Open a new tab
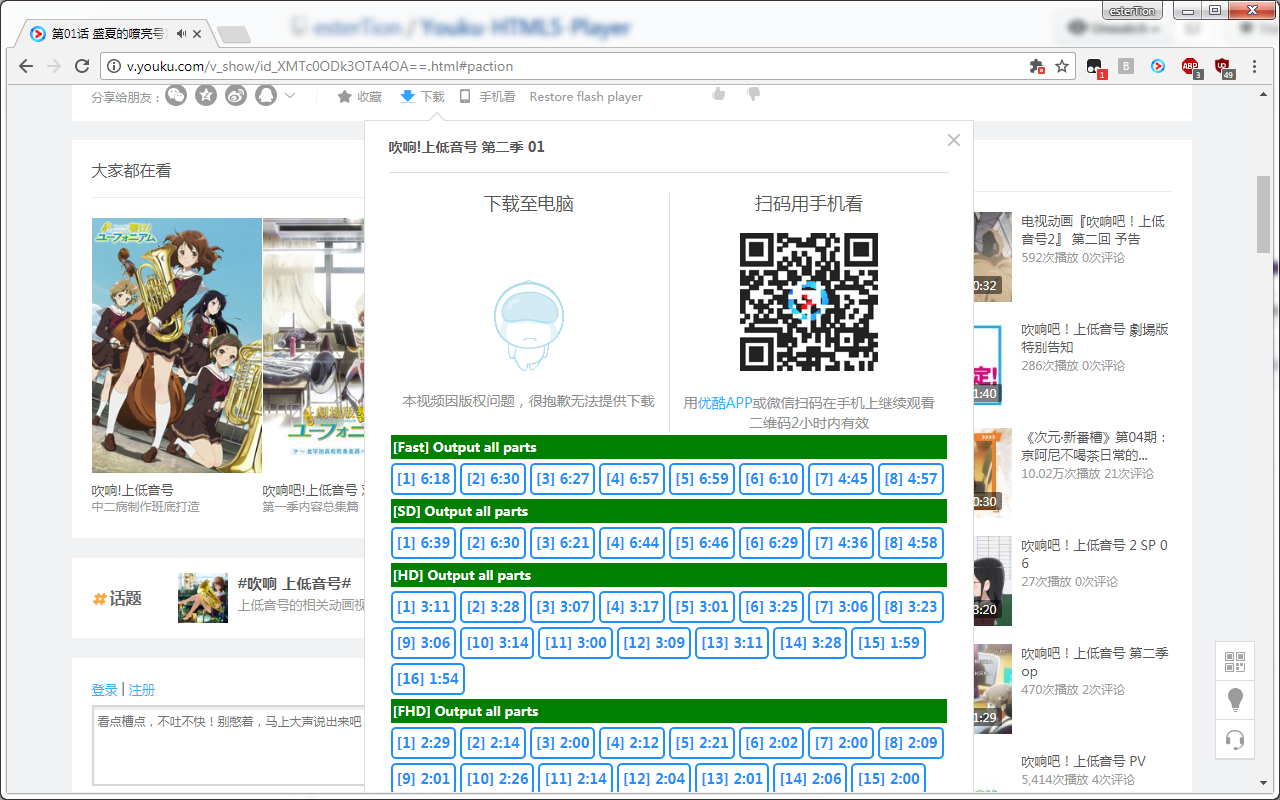The image size is (1280, 800). pyautogui.click(x=233, y=35)
